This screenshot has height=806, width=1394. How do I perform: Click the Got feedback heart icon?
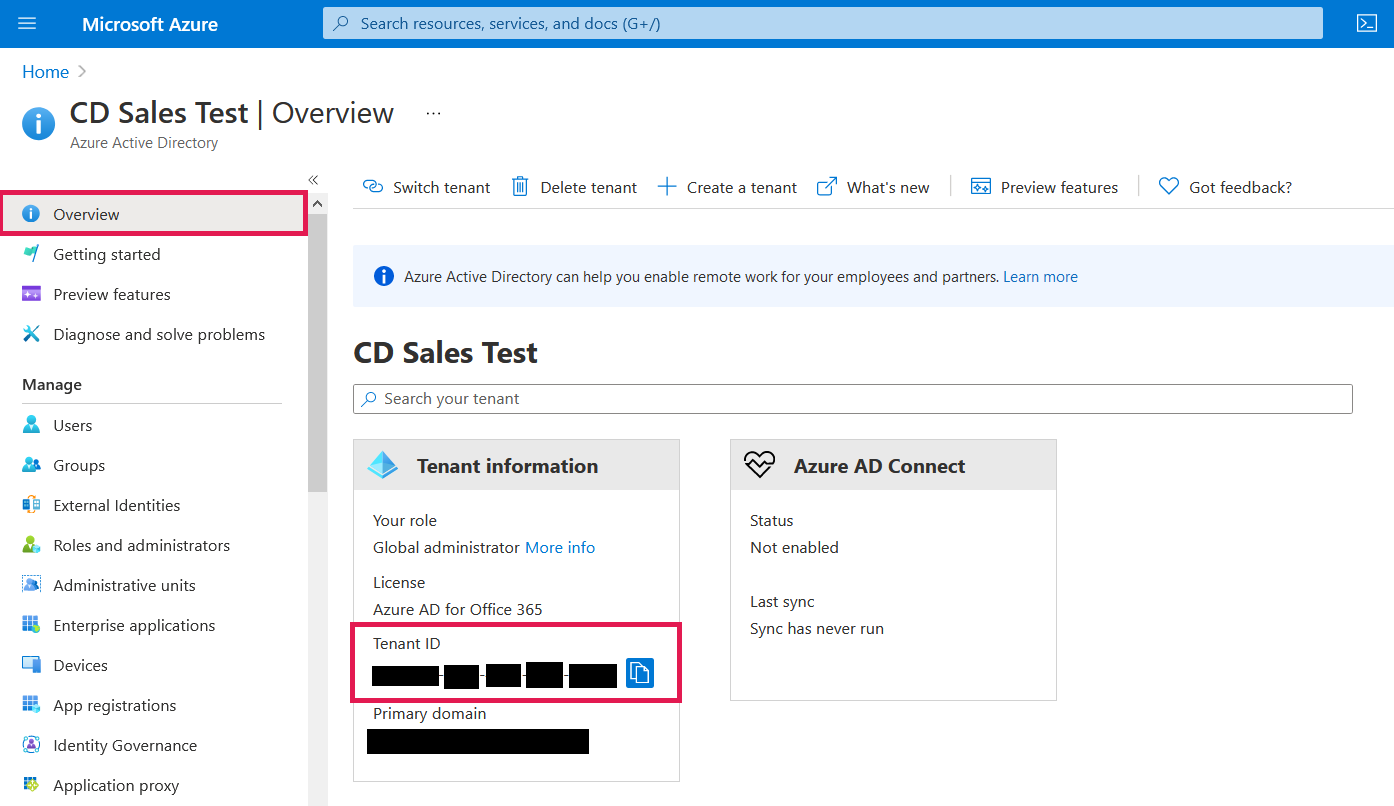pyautogui.click(x=1169, y=187)
